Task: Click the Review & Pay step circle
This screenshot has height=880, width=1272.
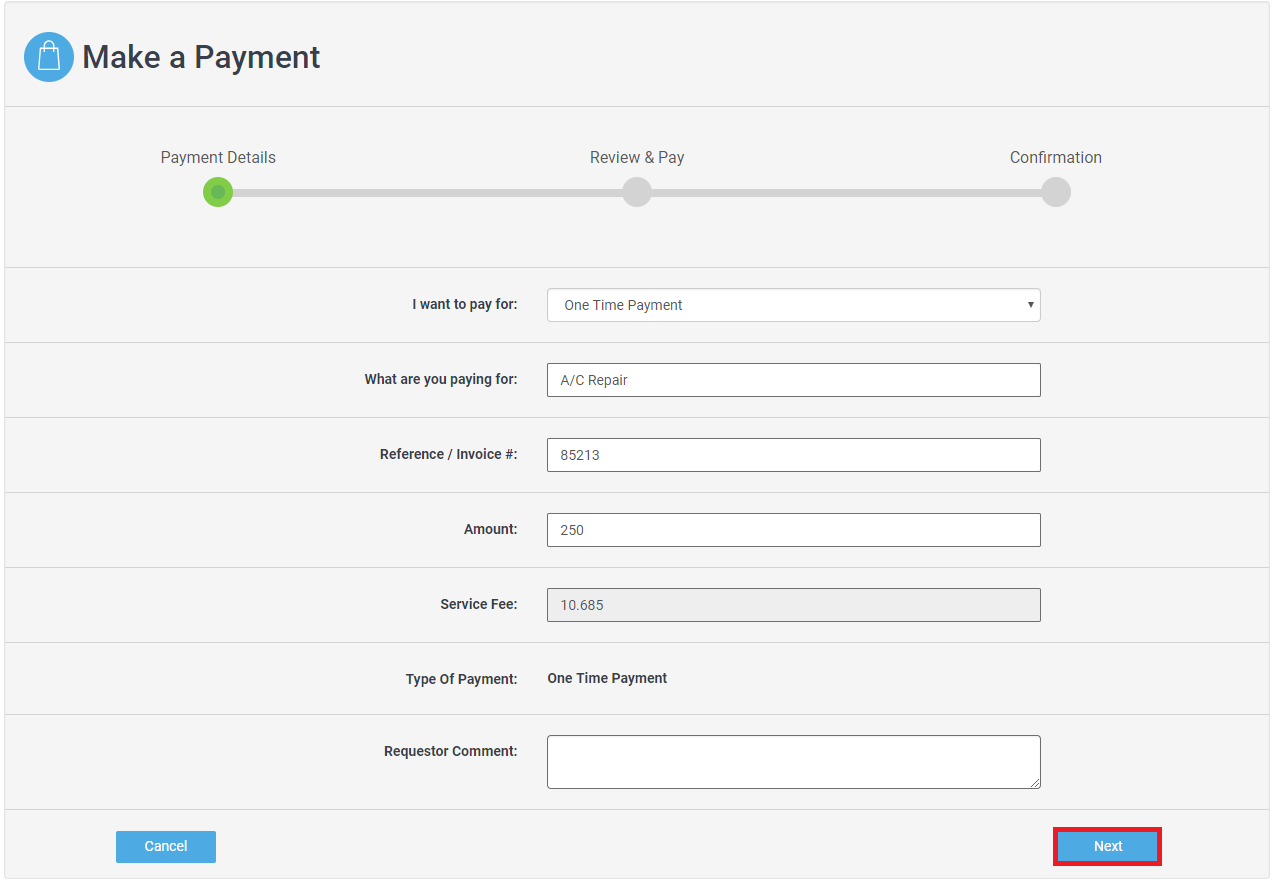Action: (x=637, y=192)
